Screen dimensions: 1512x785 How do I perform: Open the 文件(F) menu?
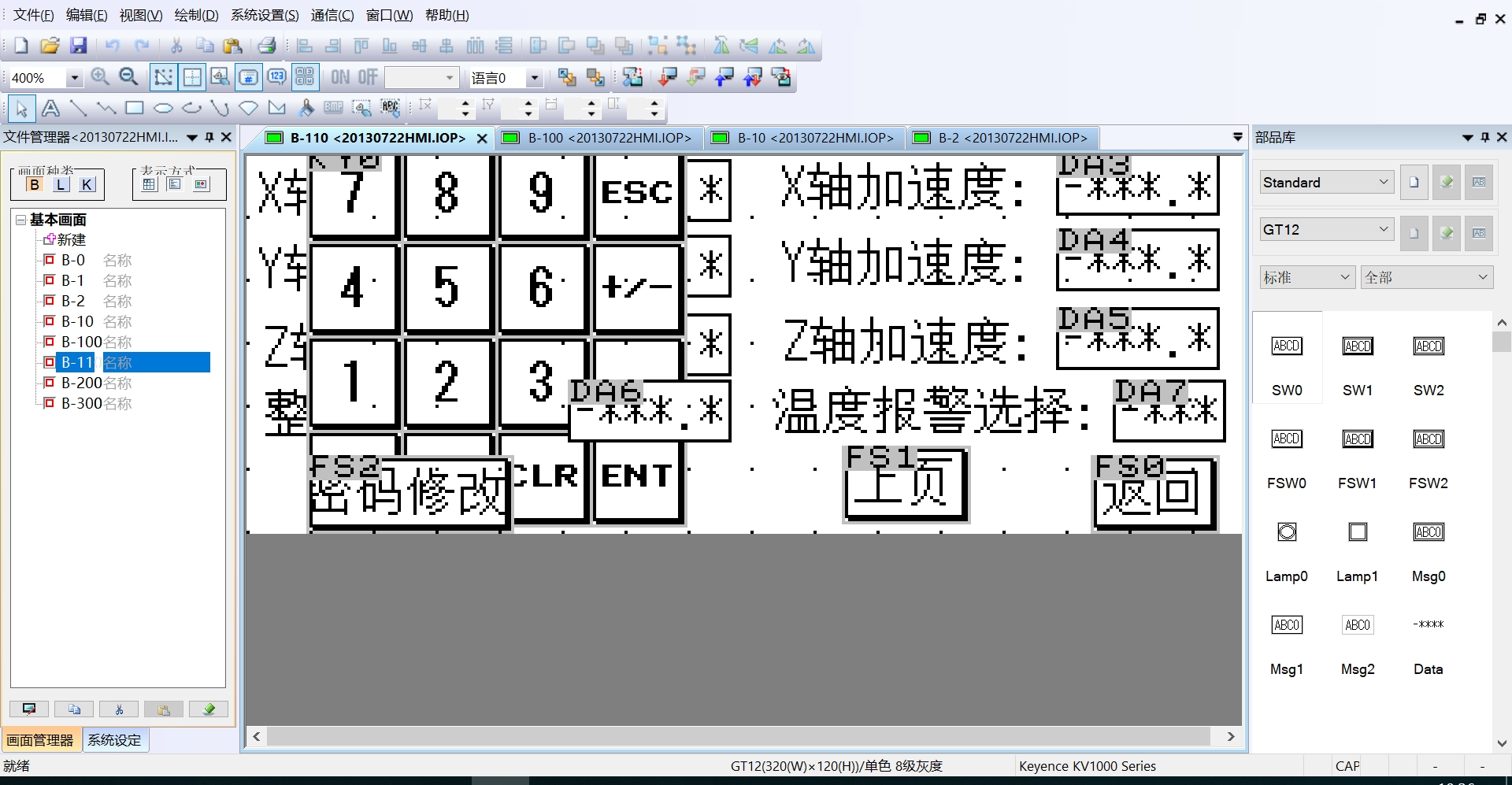34,15
